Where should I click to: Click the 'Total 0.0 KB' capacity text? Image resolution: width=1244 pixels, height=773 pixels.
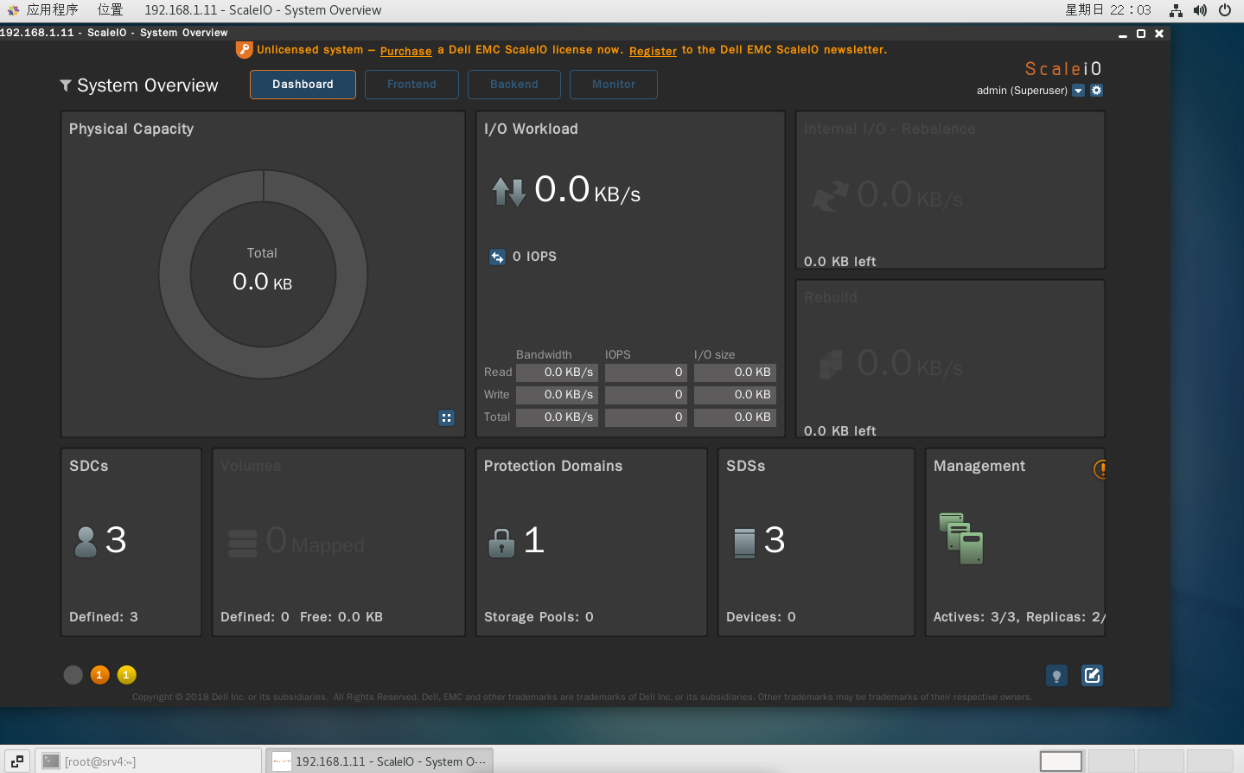[262, 272]
